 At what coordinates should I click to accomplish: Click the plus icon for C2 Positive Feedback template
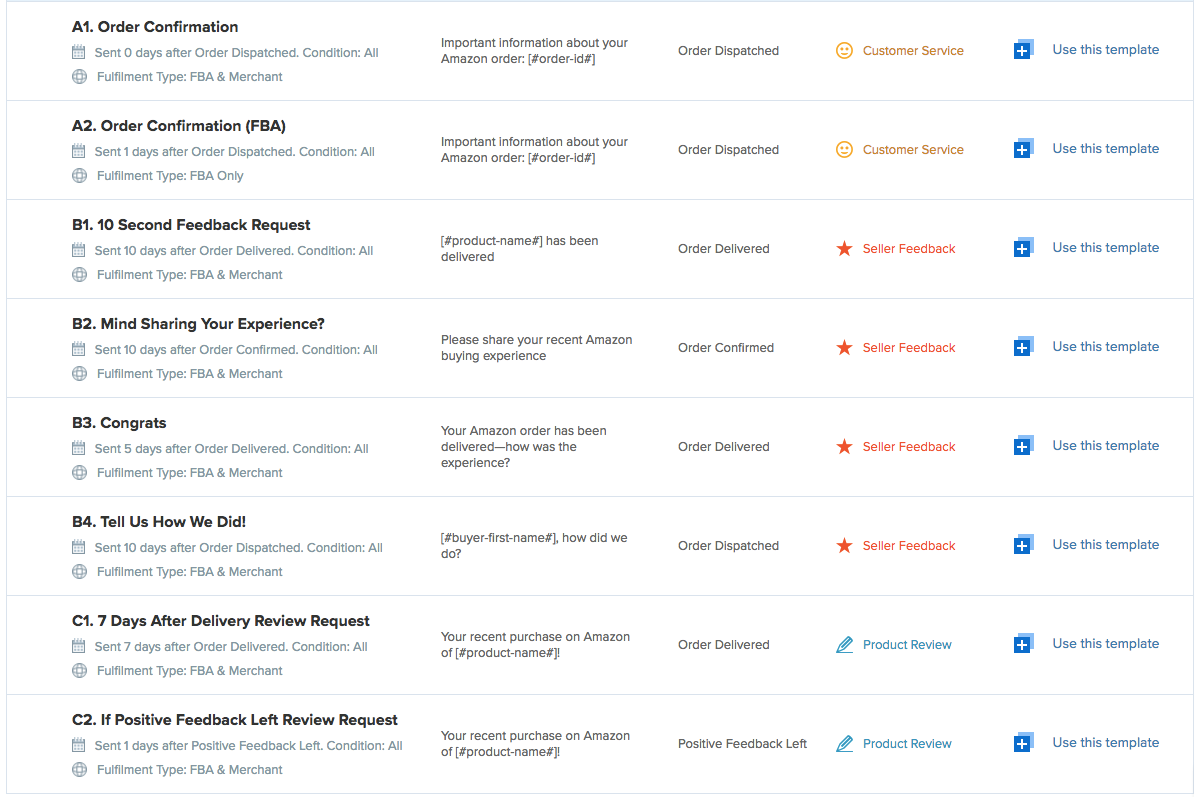tap(1023, 743)
